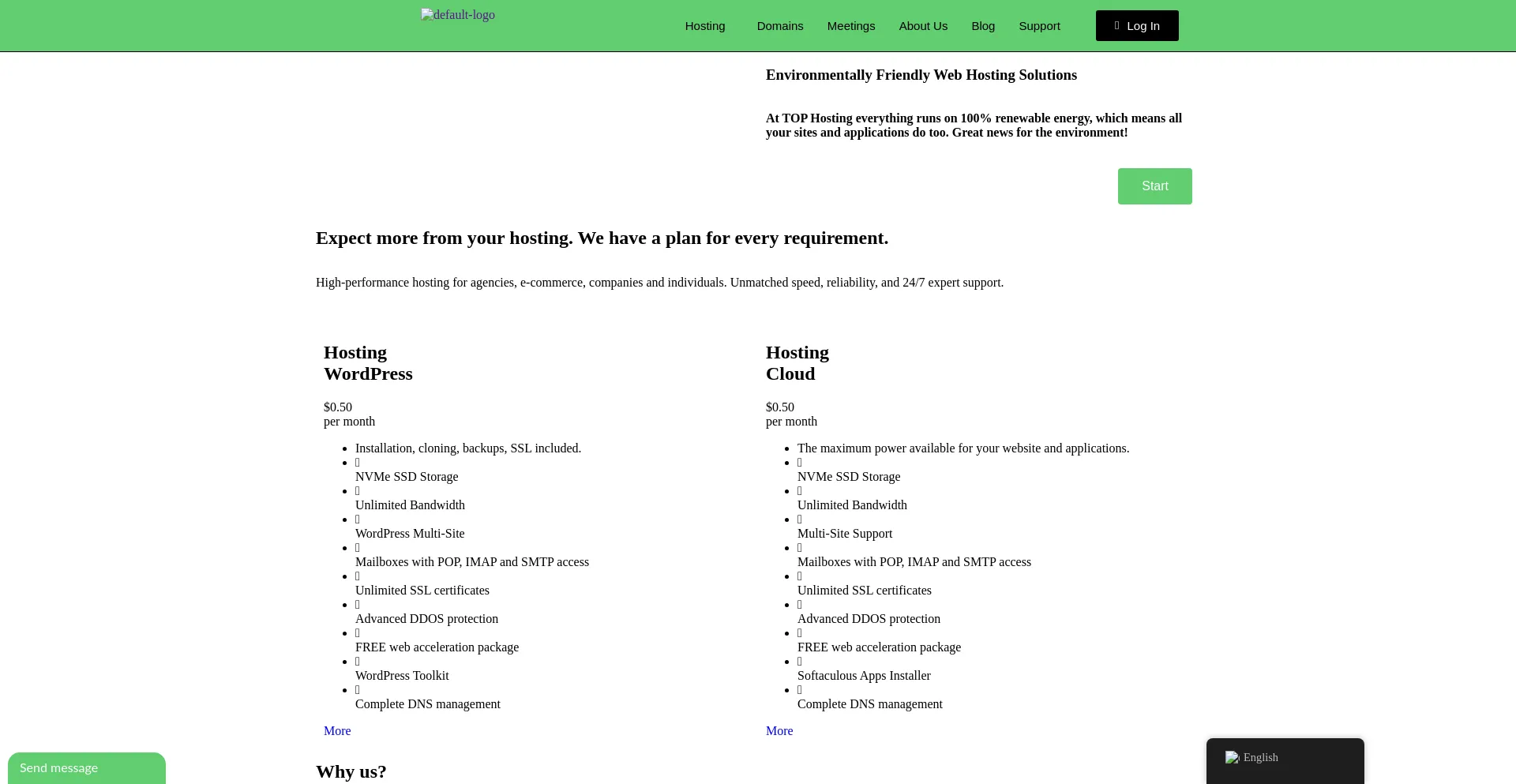Viewport: 1516px width, 784px height.
Task: Click the Hosting Cloud plan heading
Action: (797, 363)
